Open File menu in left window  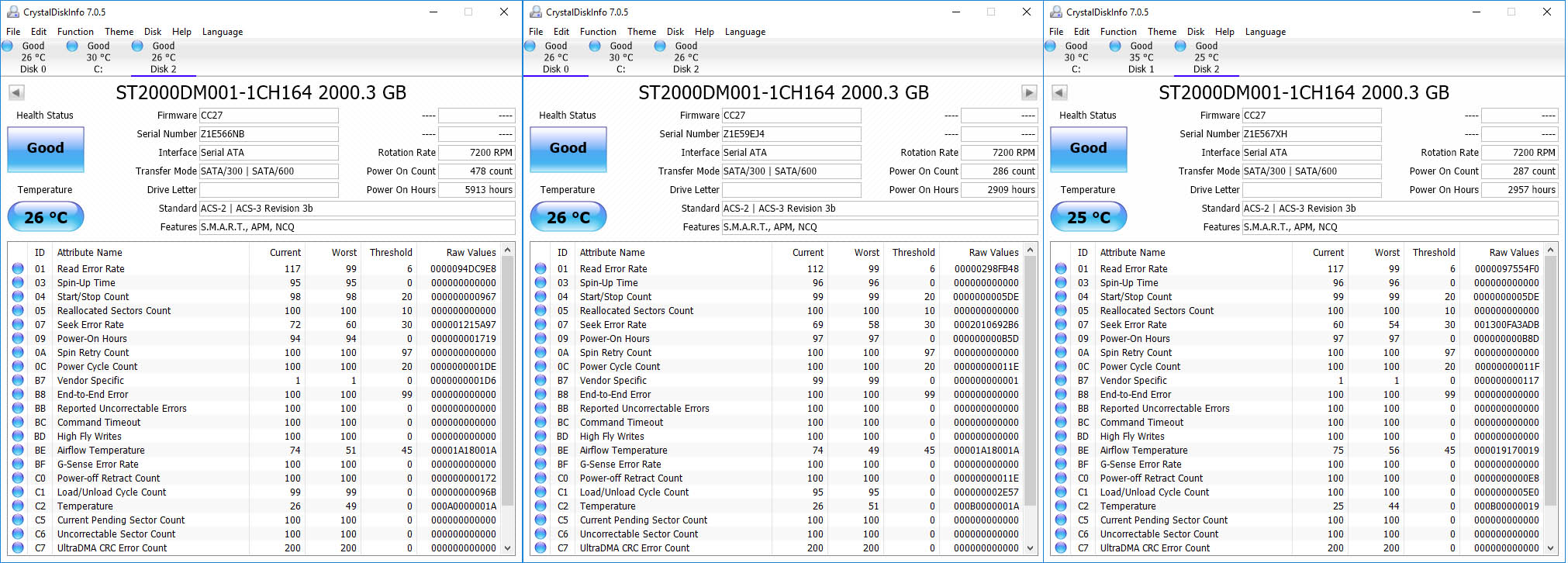13,32
